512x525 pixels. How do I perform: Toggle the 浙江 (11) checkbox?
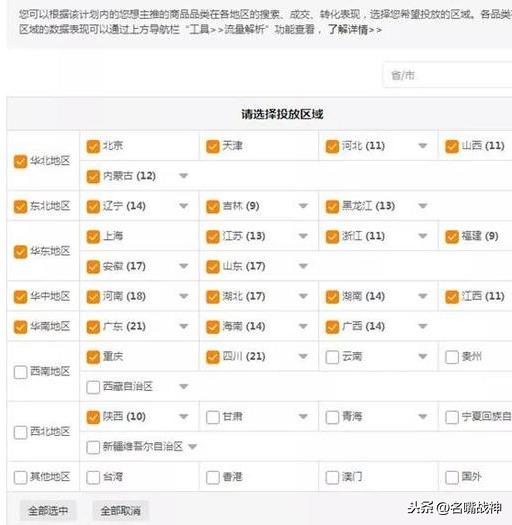(332, 237)
